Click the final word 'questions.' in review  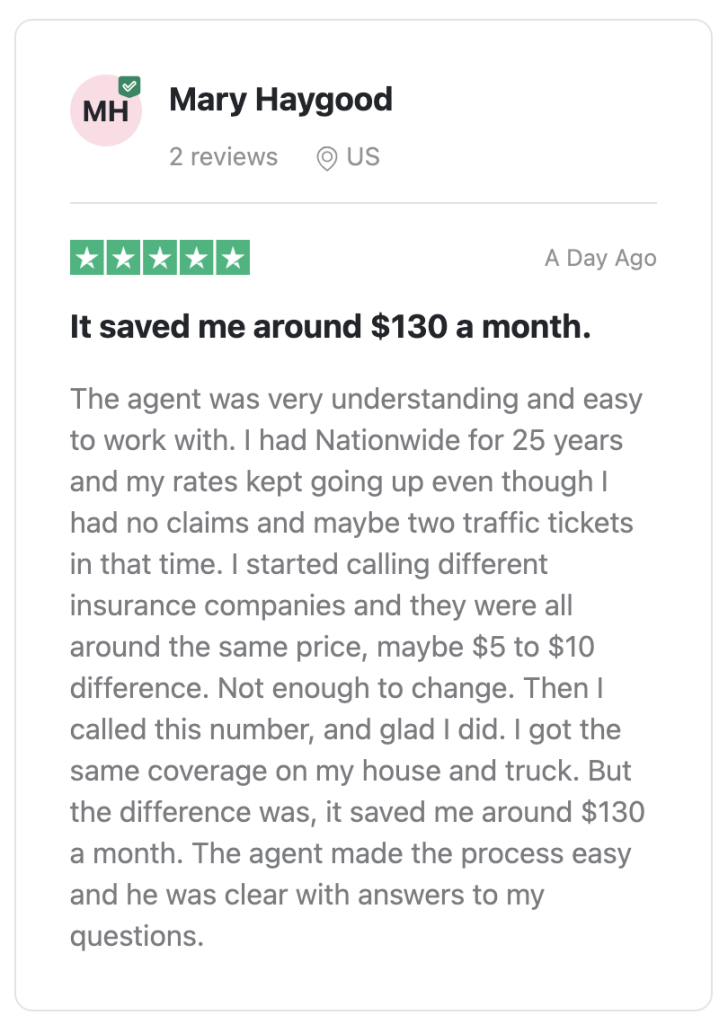[x=137, y=936]
